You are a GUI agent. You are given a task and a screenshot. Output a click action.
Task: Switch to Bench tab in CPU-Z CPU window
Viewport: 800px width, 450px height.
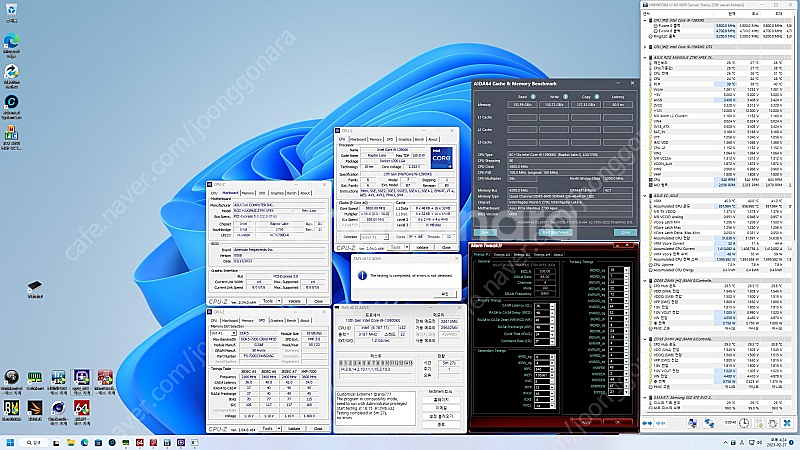[419, 139]
